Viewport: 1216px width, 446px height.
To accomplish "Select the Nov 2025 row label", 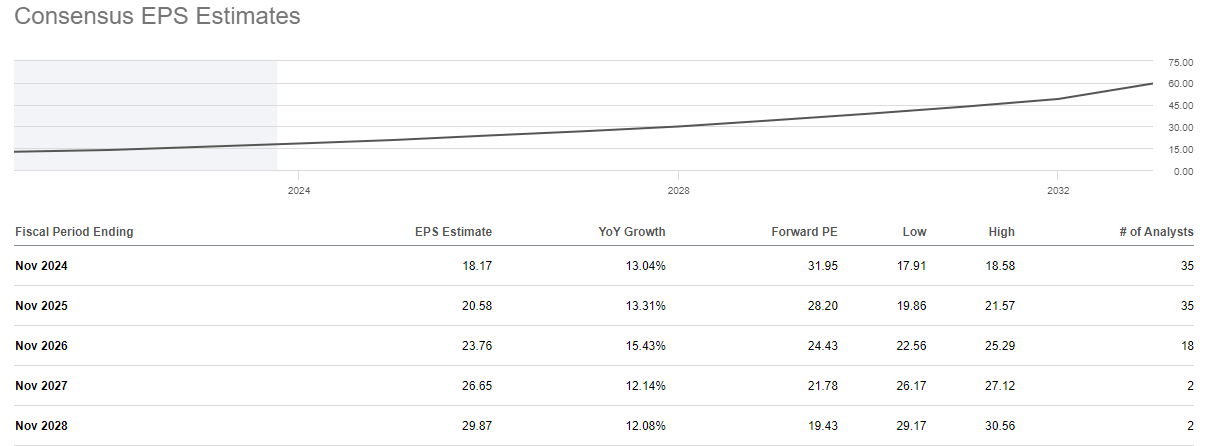I will pos(41,306).
